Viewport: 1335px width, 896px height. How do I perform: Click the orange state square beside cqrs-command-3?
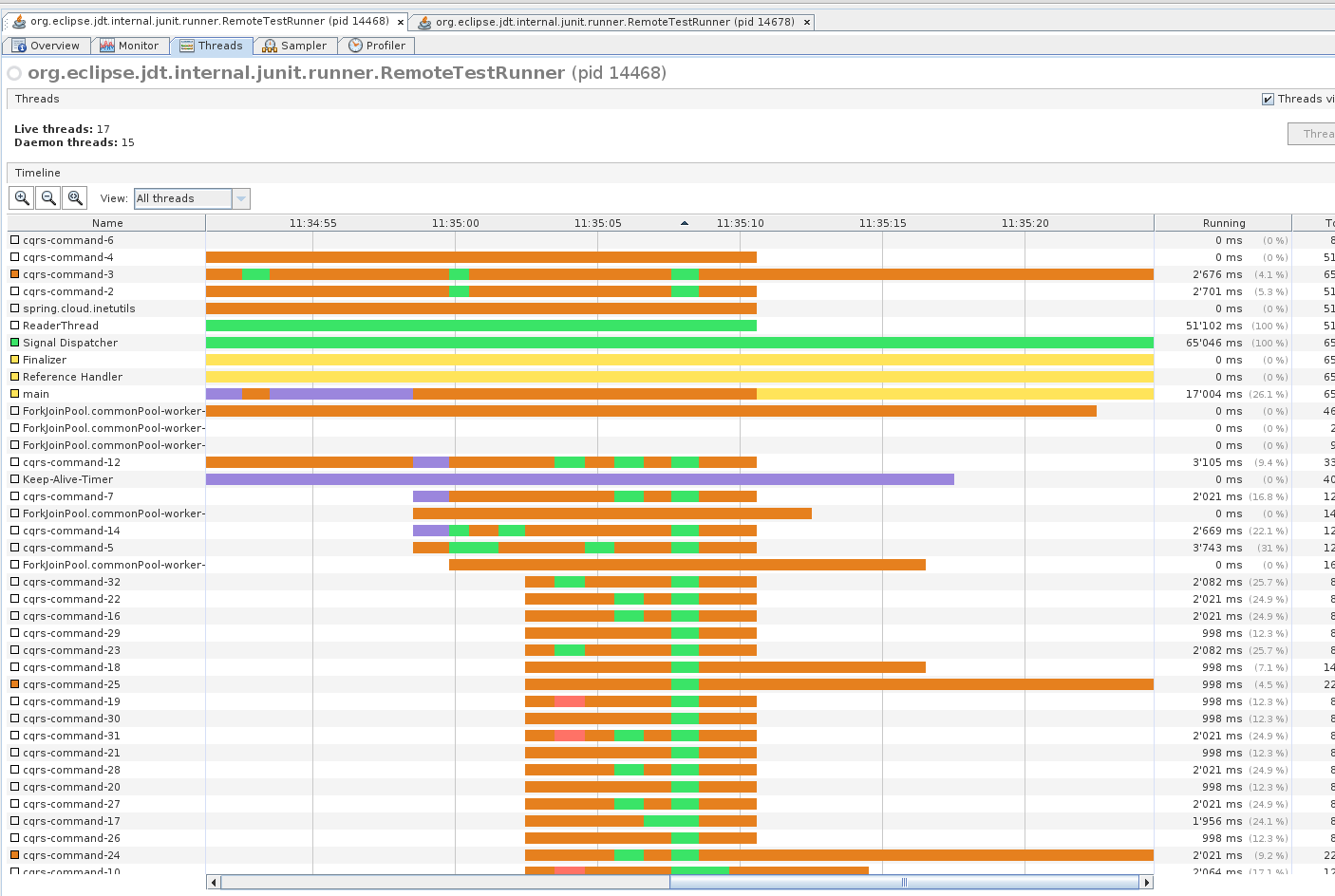tap(13, 274)
